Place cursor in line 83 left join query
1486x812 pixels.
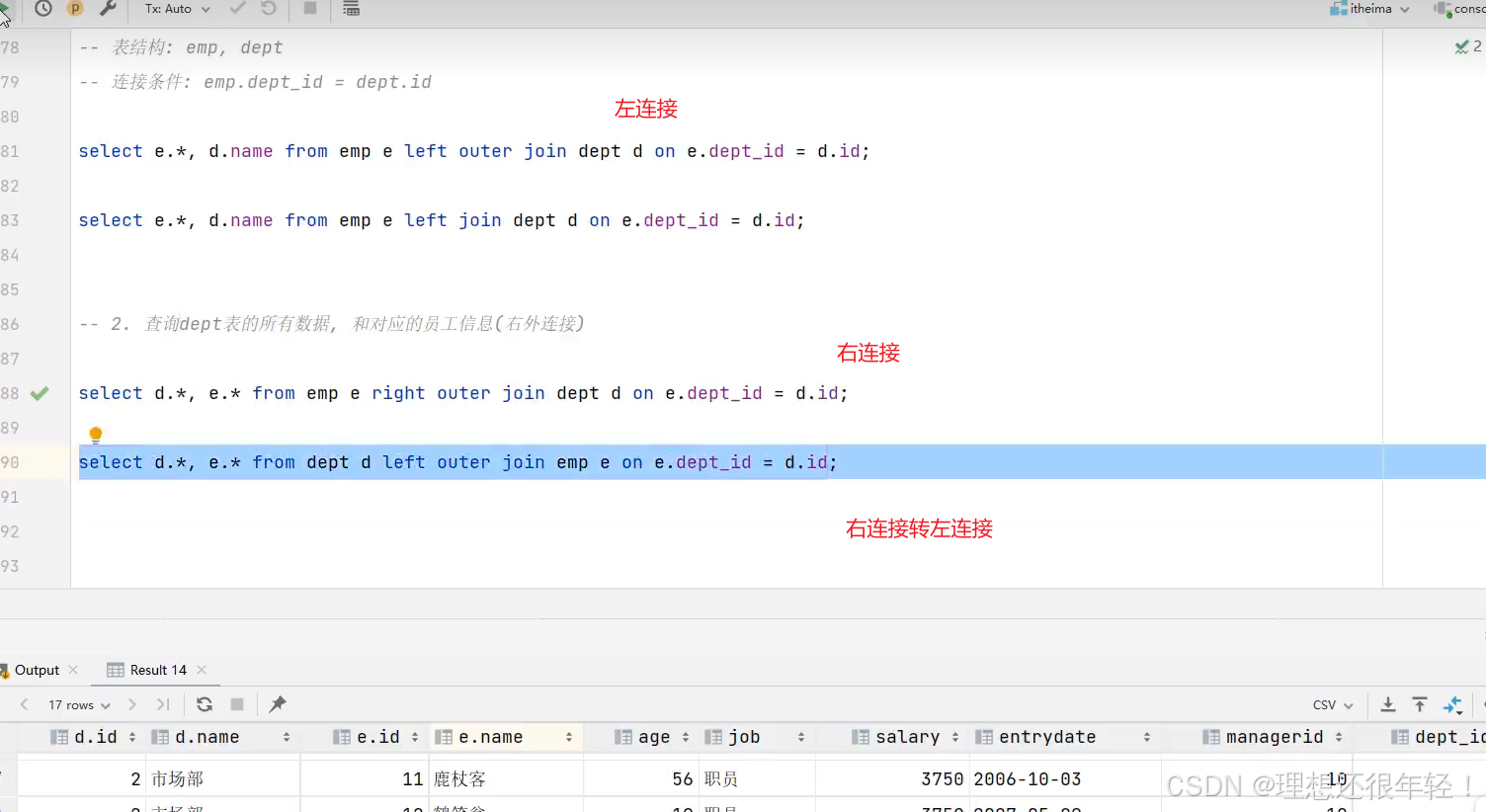pyautogui.click(x=442, y=220)
